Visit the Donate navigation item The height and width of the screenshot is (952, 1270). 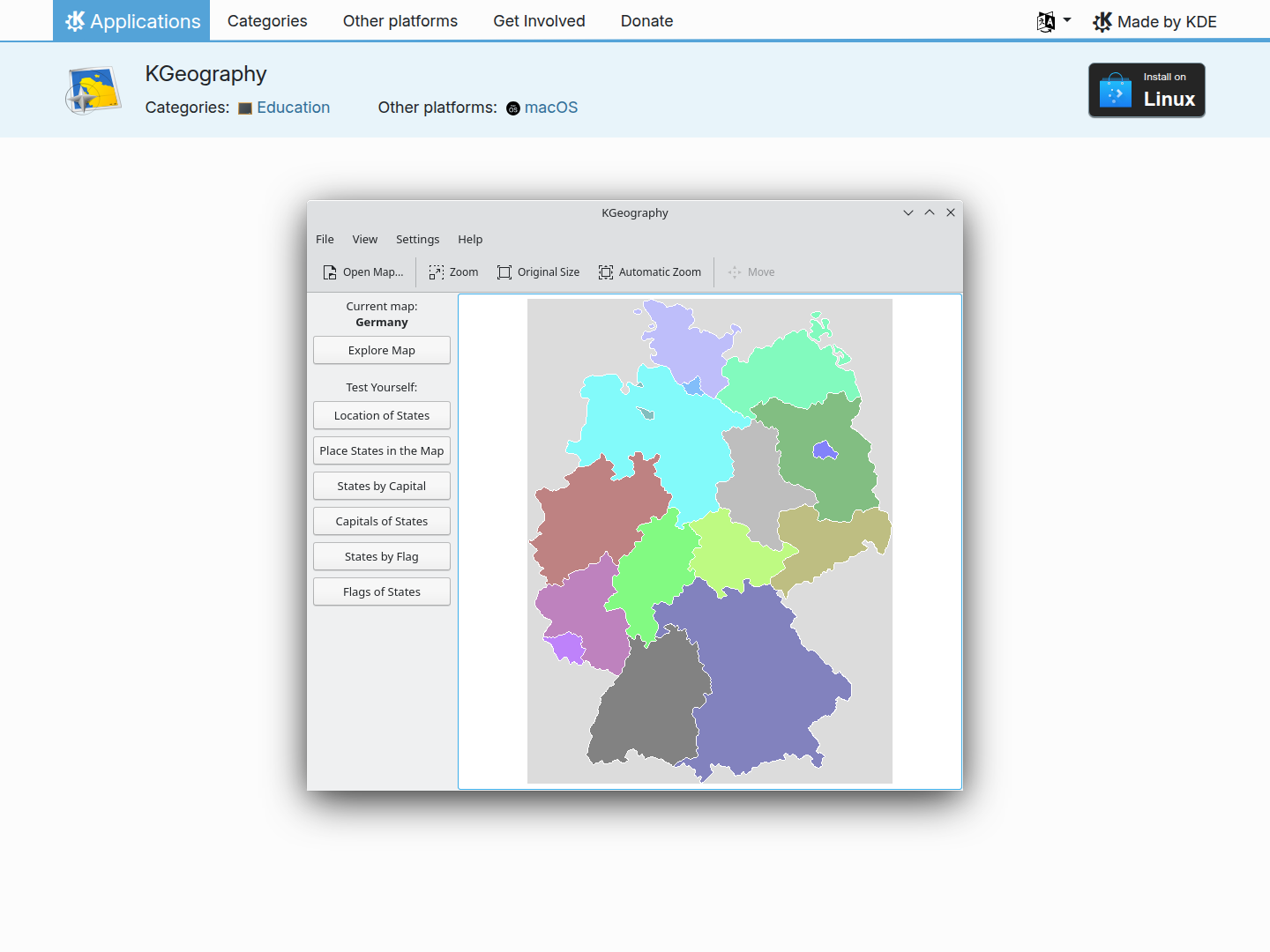pos(646,21)
